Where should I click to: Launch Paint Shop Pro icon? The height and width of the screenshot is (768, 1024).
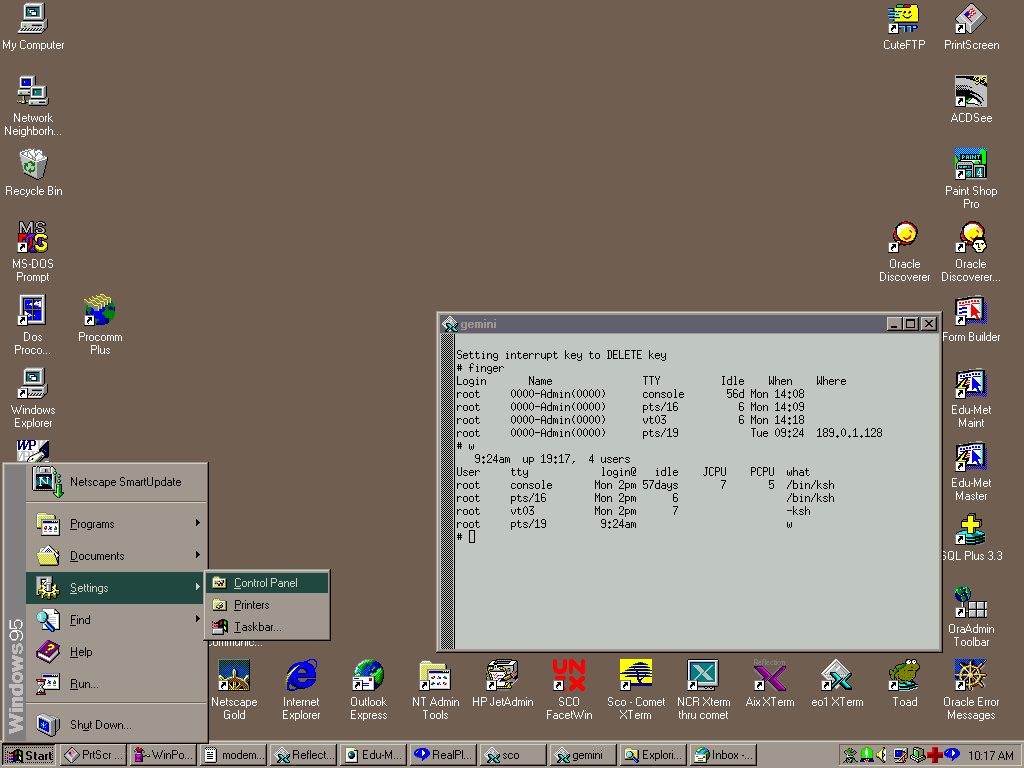click(971, 178)
